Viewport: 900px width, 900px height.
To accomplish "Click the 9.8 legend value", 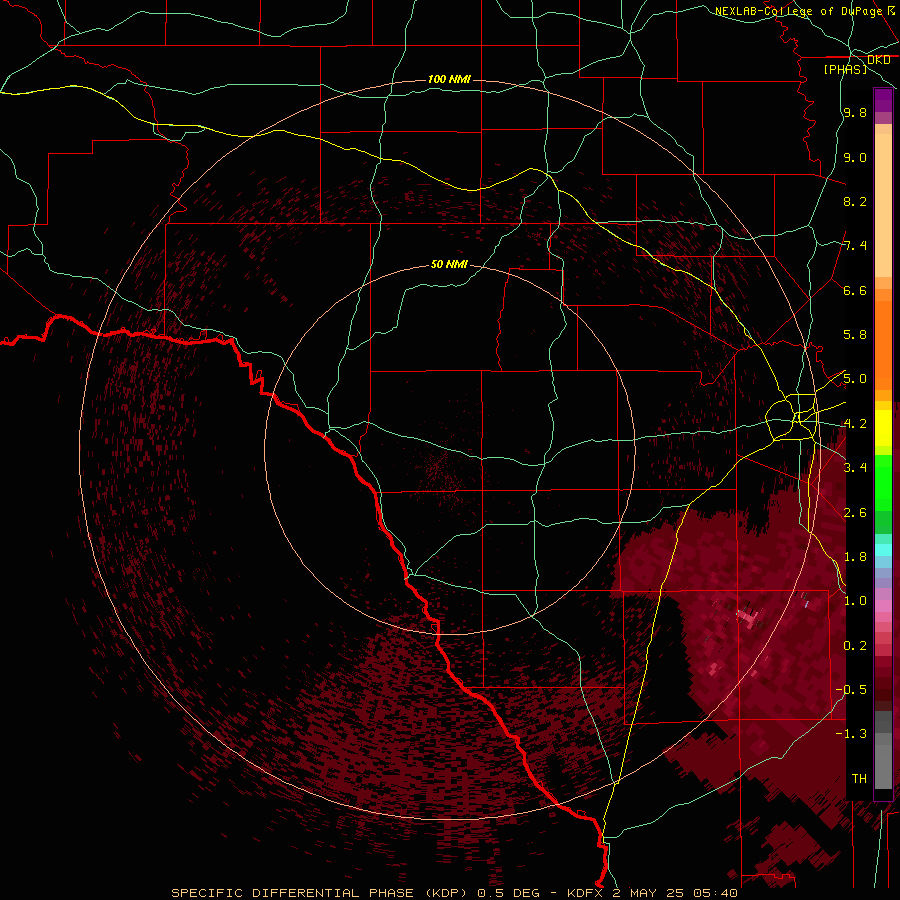I will click(x=855, y=112).
